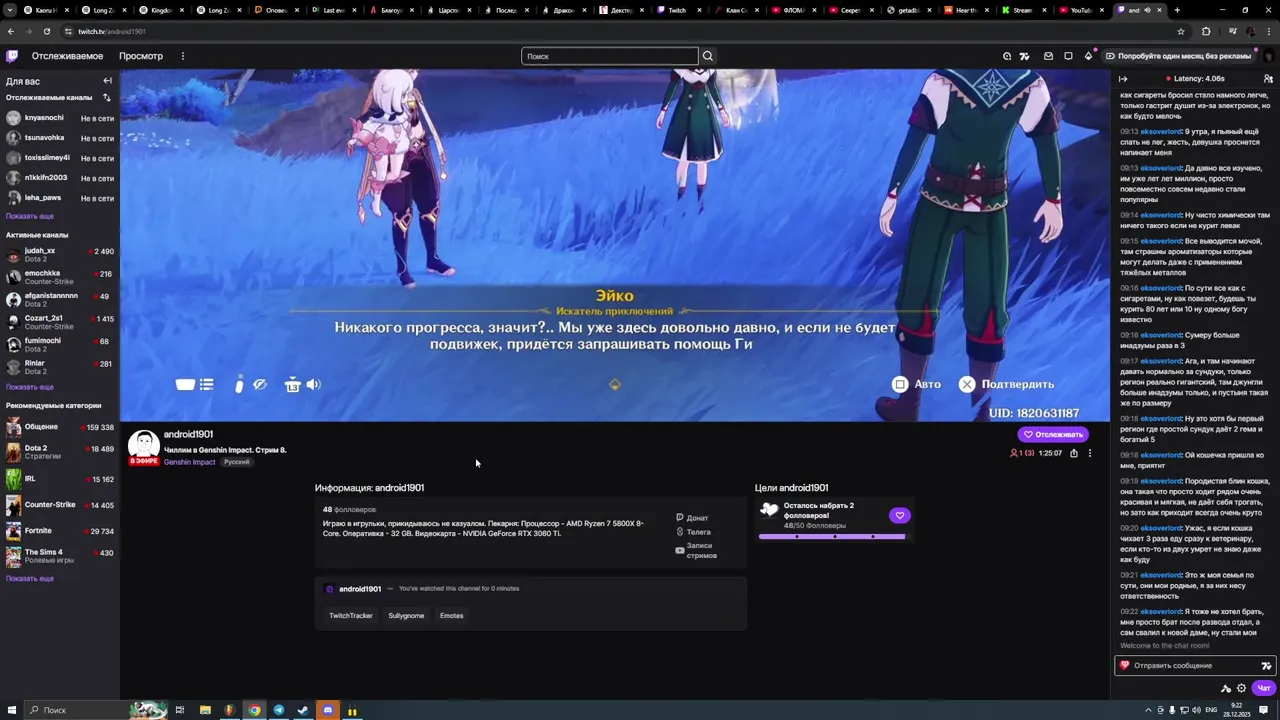Expand recommended categories with Показать ещё
1280x720 pixels.
coord(30,579)
